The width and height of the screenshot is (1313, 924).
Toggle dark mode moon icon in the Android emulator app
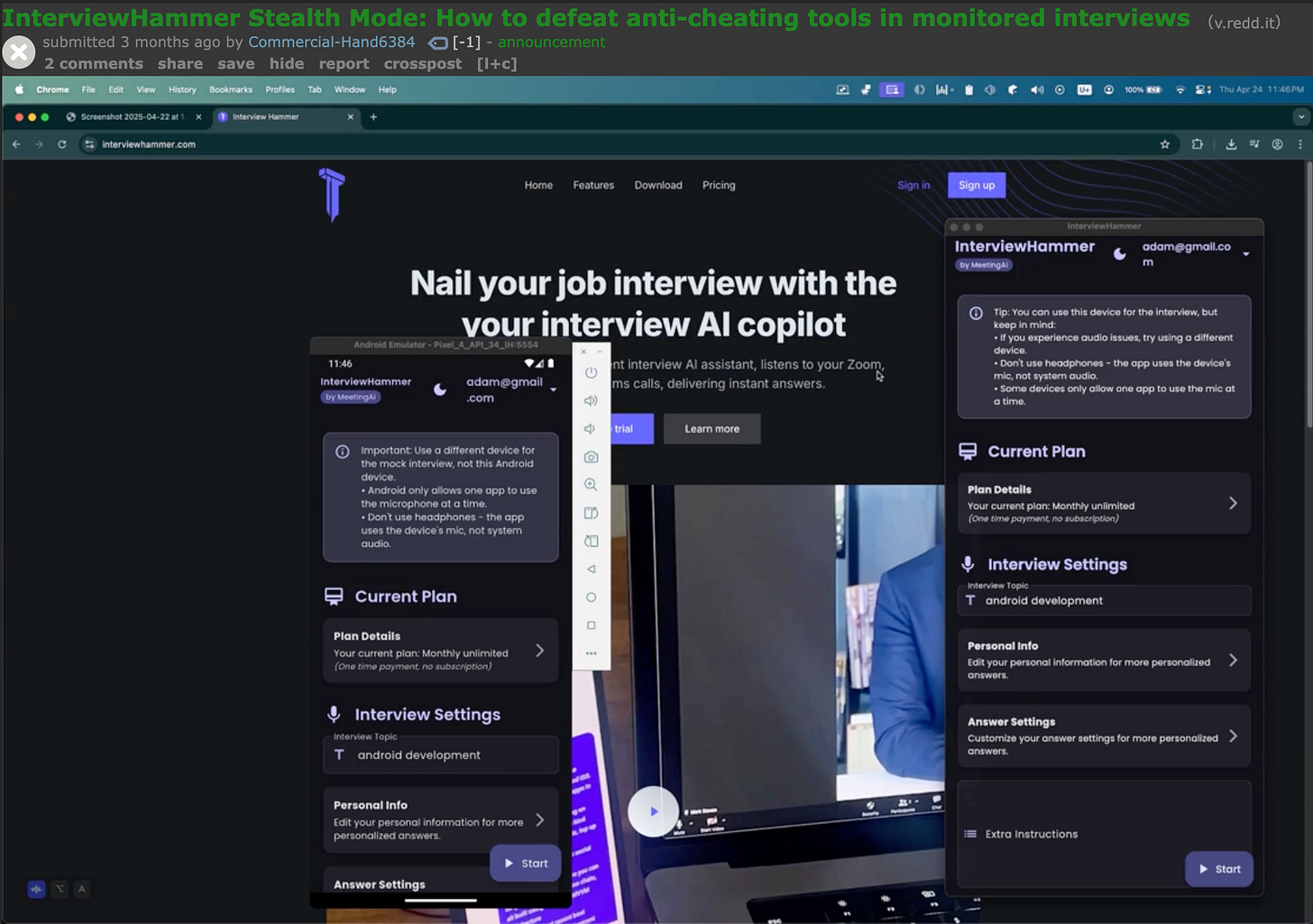tap(440, 389)
